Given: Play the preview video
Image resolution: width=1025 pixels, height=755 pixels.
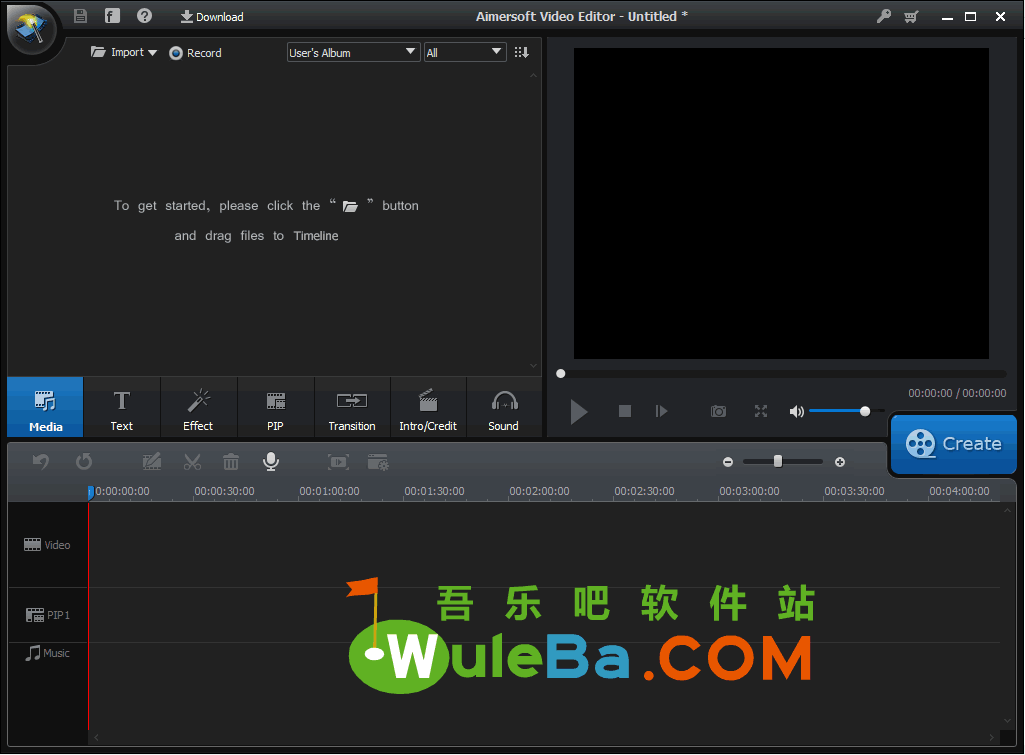Looking at the screenshot, I should (579, 412).
